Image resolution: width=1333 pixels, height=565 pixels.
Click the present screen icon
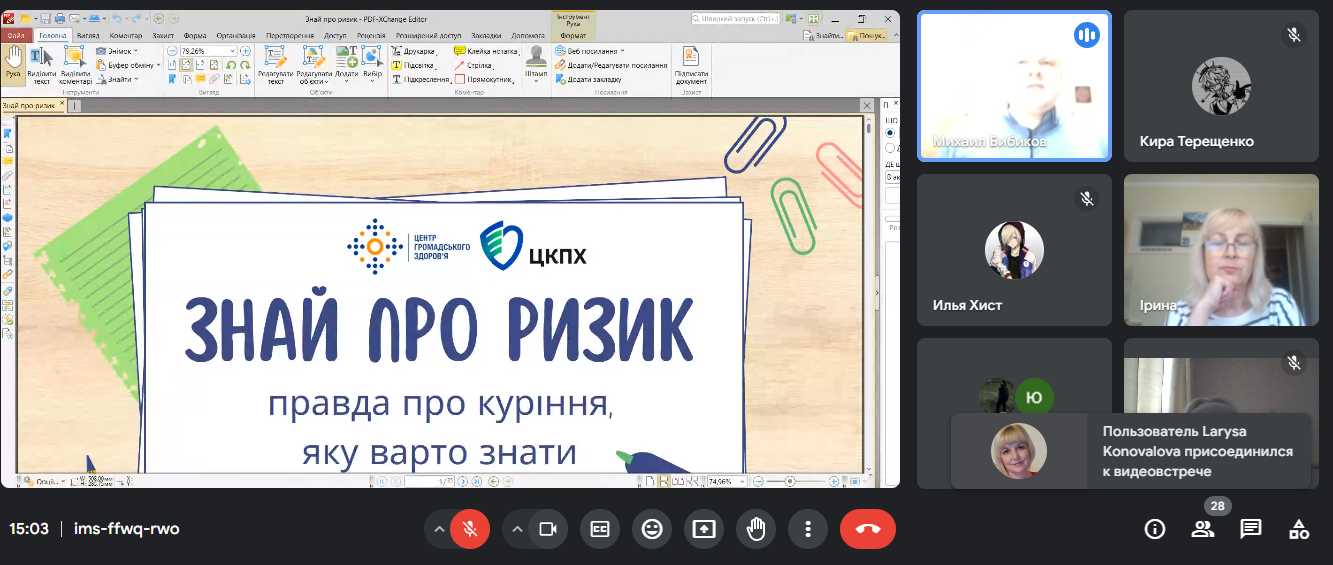(x=704, y=529)
